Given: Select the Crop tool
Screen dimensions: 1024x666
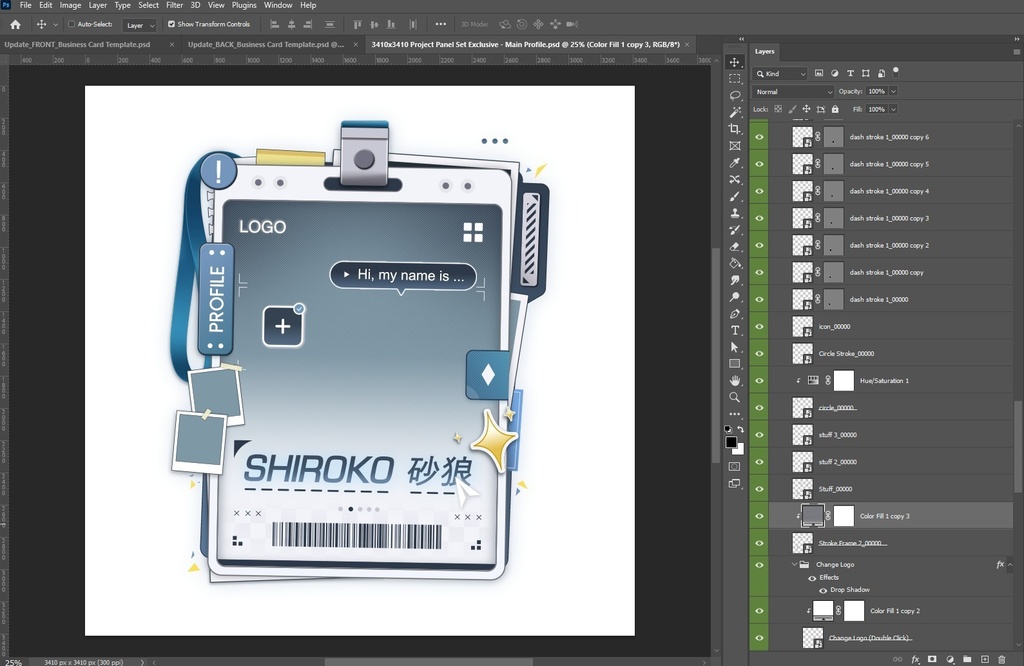Looking at the screenshot, I should [x=735, y=129].
